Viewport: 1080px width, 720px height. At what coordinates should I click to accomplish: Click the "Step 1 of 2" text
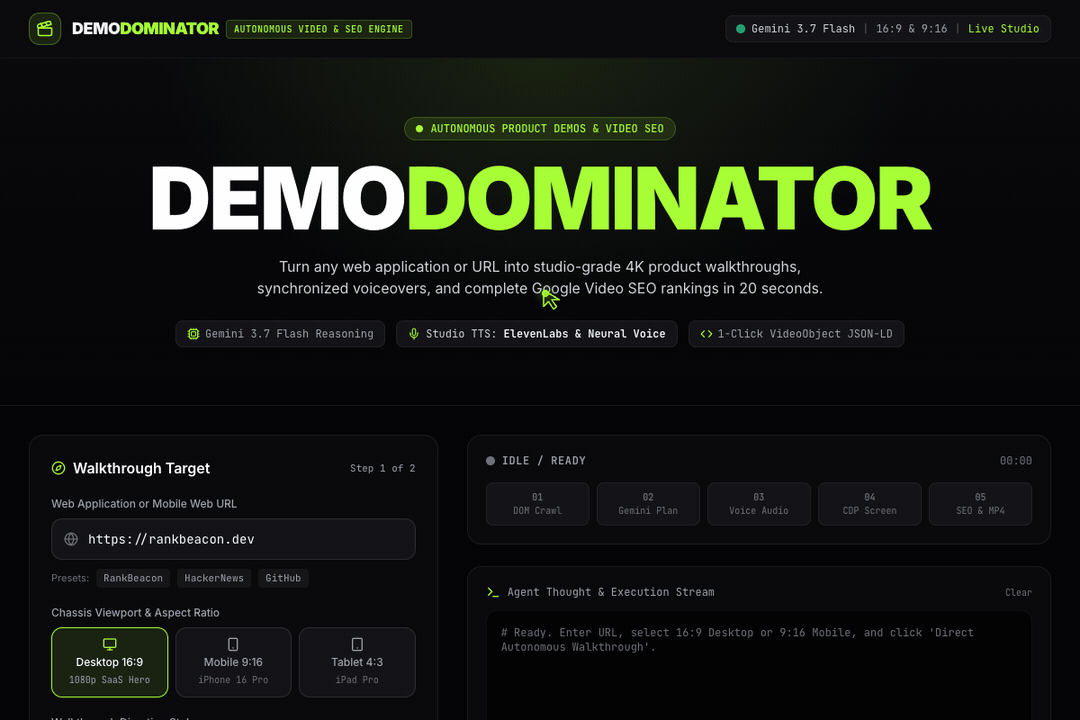[x=382, y=469]
